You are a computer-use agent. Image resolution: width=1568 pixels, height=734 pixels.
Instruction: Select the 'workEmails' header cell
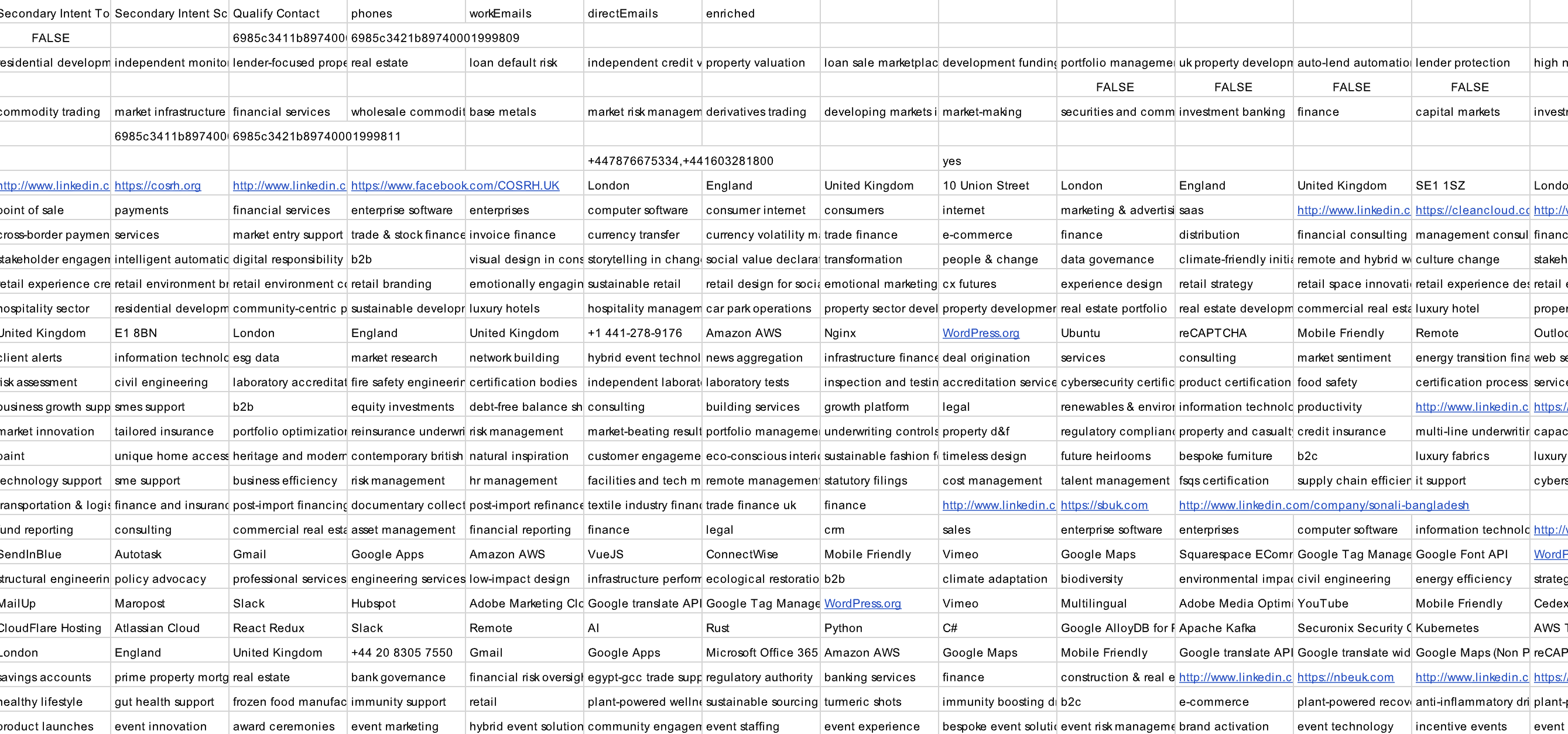500,13
